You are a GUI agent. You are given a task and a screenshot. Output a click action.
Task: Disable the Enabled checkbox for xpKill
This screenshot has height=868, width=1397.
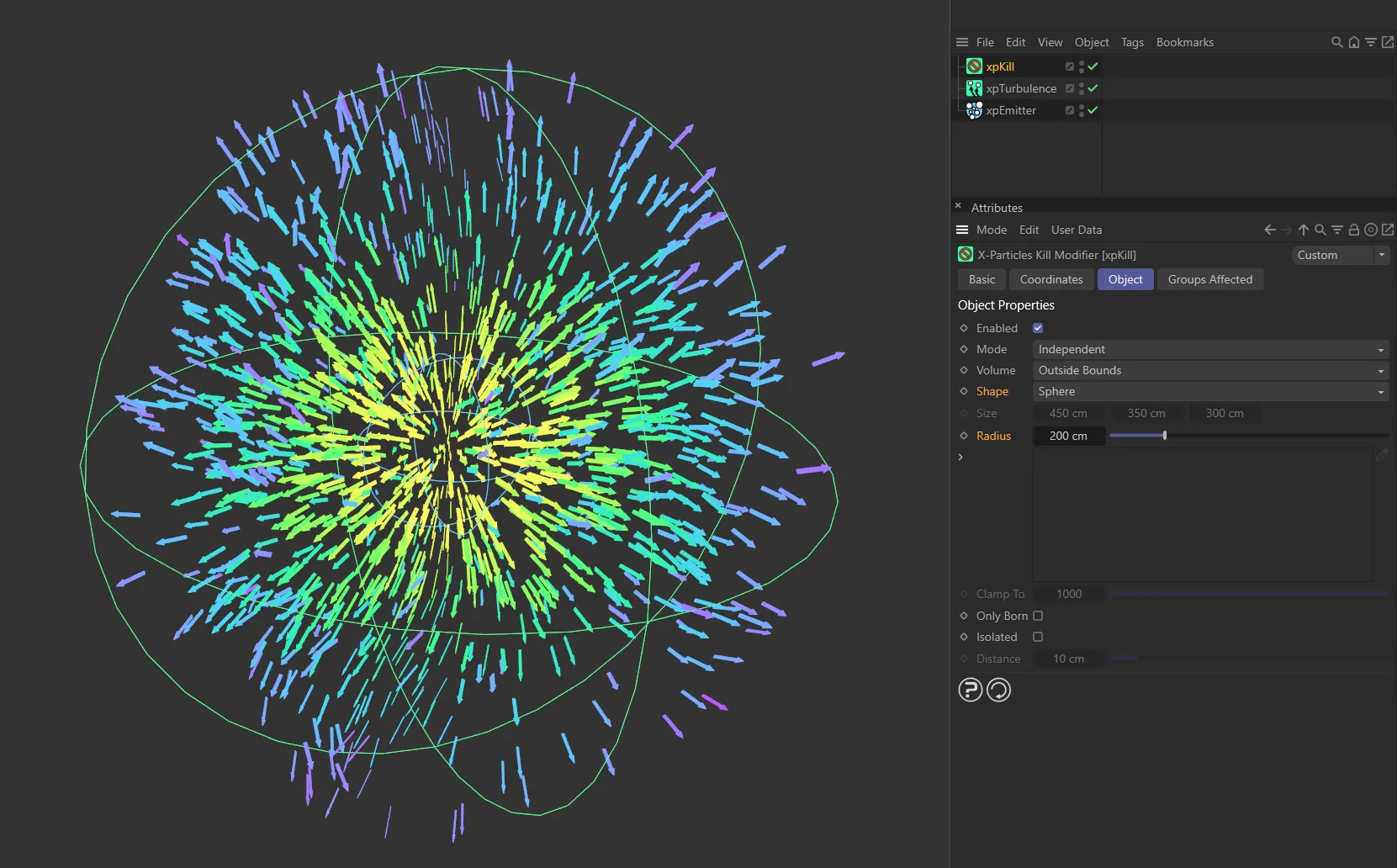[x=1038, y=328]
